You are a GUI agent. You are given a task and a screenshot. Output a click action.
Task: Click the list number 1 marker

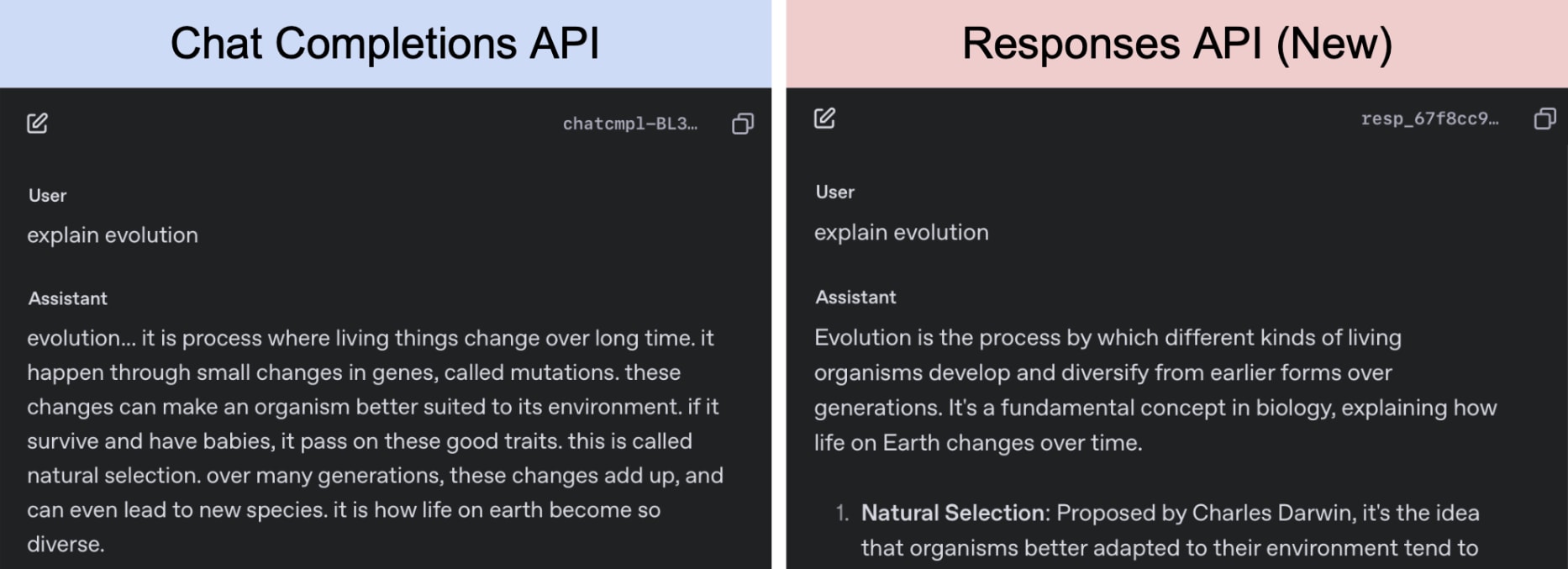[842, 514]
